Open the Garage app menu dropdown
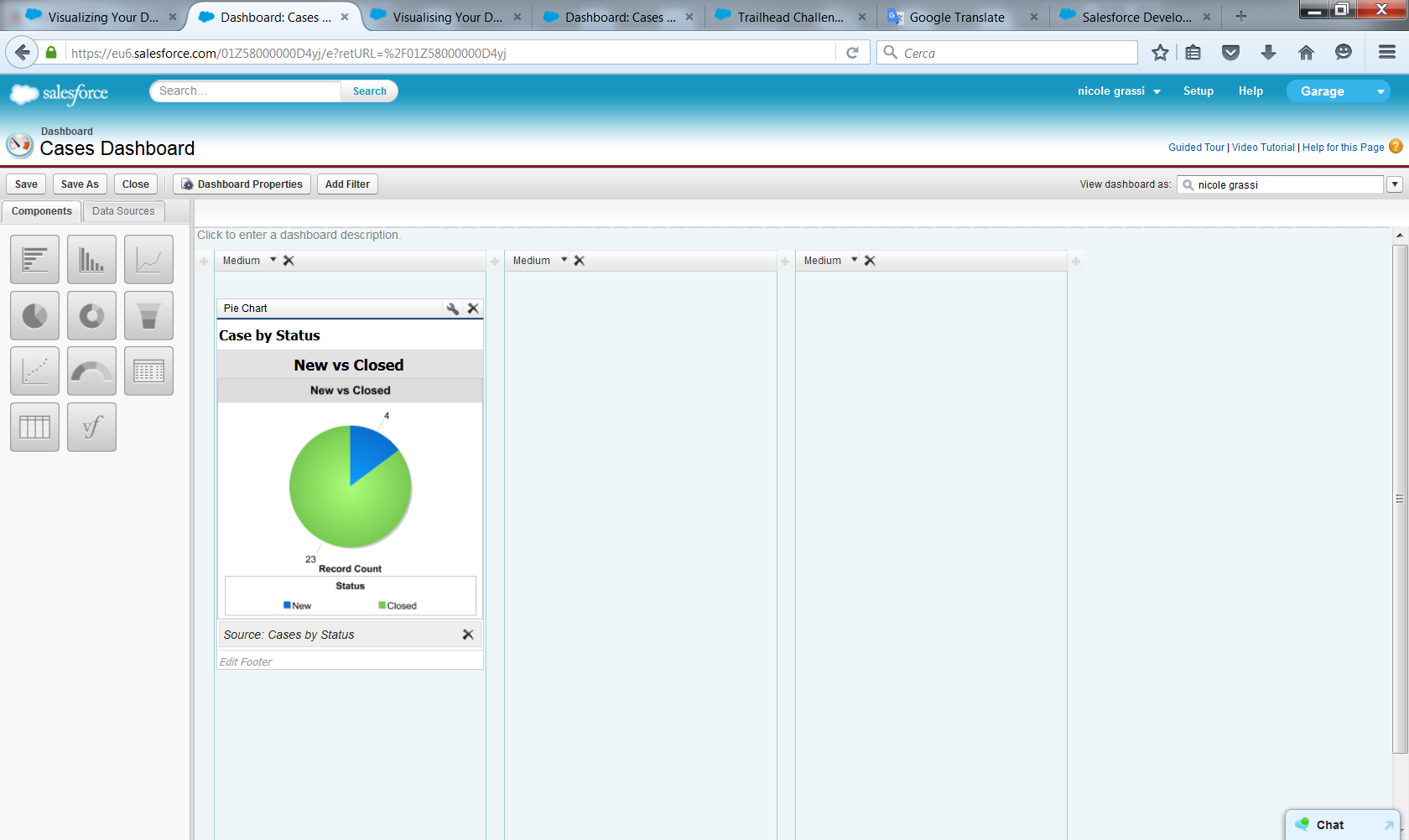Image resolution: width=1409 pixels, height=840 pixels. [1380, 91]
